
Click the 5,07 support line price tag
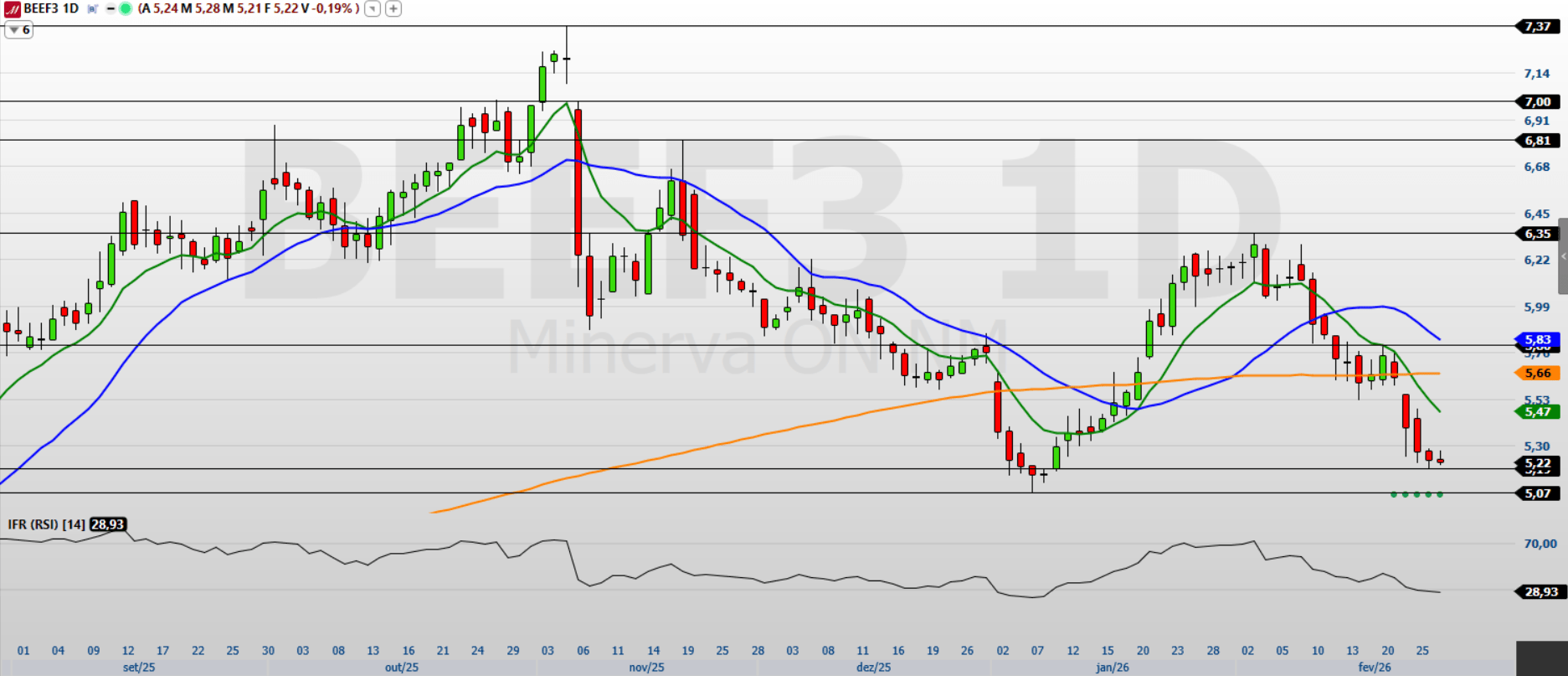click(x=1538, y=493)
